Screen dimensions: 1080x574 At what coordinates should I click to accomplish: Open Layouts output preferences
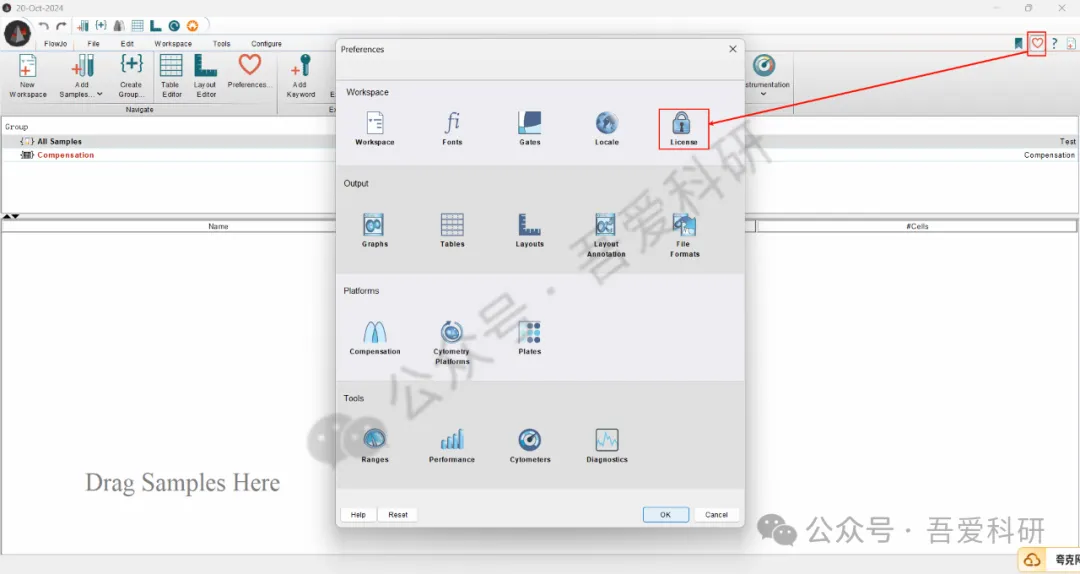coord(530,230)
